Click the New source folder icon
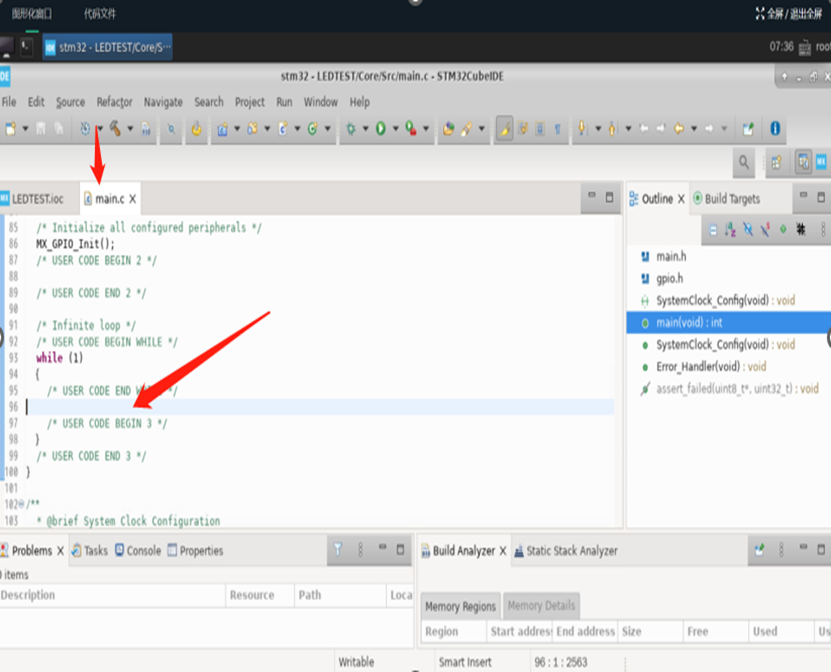Image resolution: width=831 pixels, height=672 pixels. (x=252, y=128)
